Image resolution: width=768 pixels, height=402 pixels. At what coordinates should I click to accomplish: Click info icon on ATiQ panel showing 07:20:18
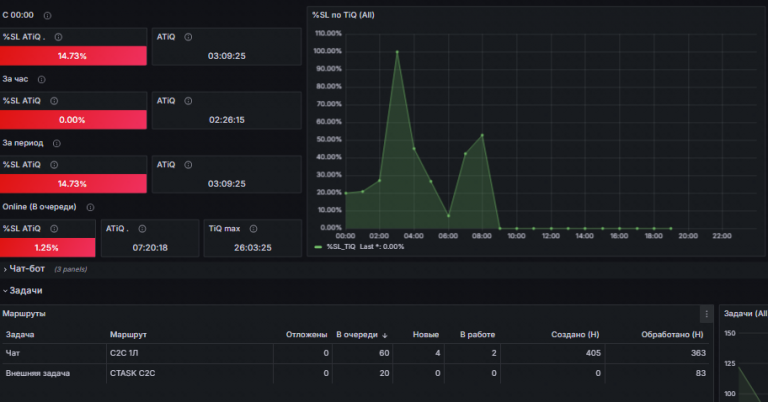[143, 229]
